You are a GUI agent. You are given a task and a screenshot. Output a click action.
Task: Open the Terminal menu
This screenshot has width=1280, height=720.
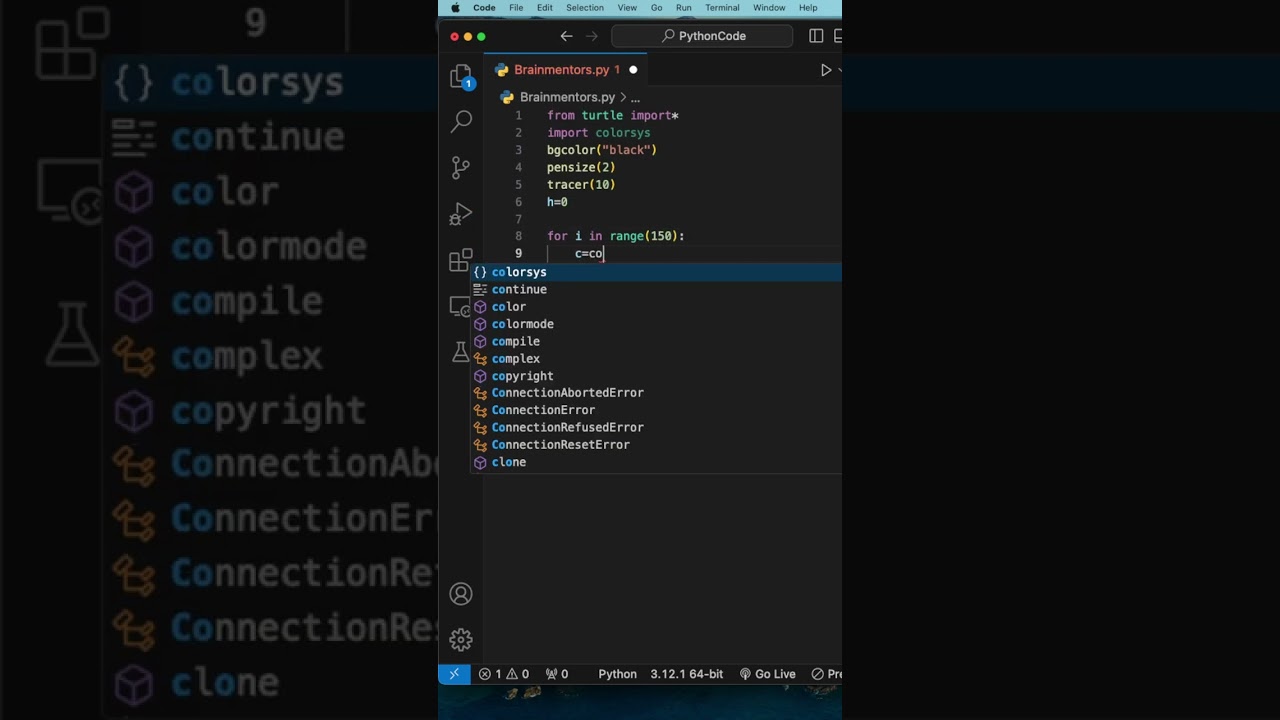pos(722,8)
